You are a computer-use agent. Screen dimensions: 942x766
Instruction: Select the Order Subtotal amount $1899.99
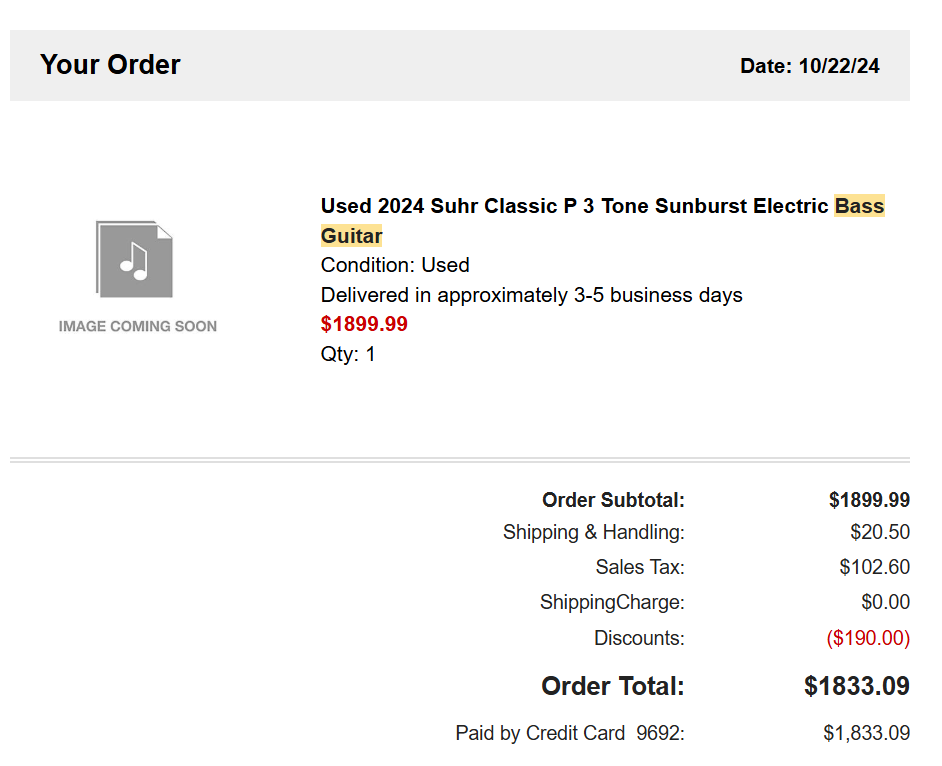(869, 500)
